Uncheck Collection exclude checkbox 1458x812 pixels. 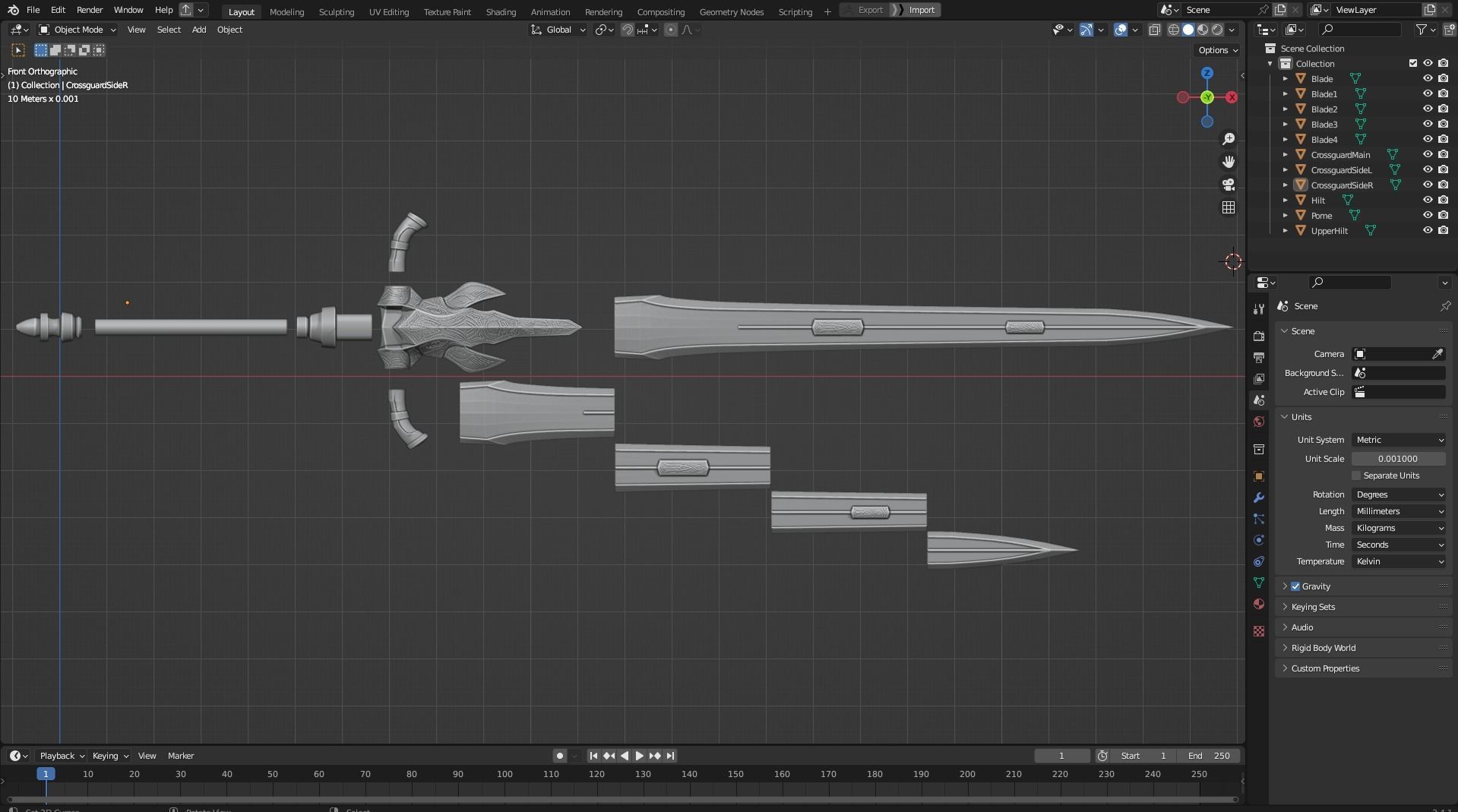coord(1413,63)
